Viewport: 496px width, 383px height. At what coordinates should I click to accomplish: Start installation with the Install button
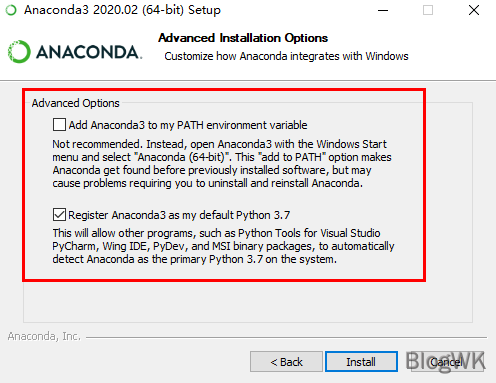point(361,362)
